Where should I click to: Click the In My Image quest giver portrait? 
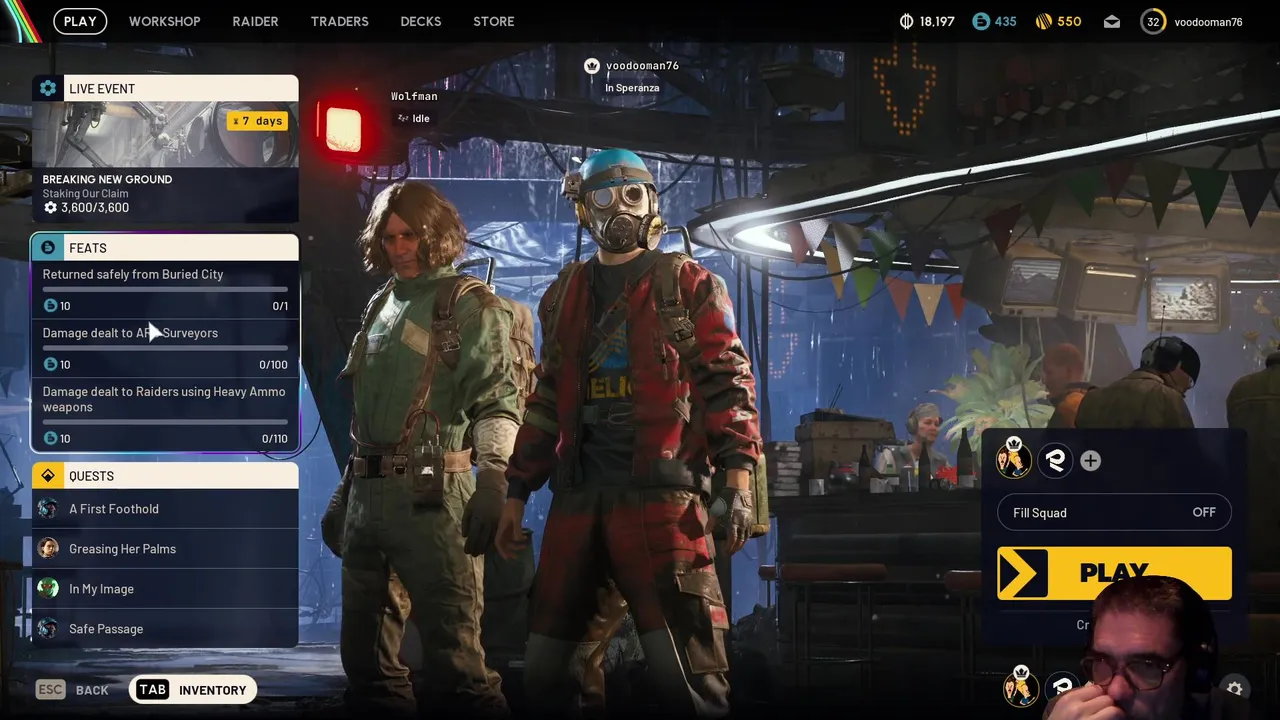click(x=48, y=589)
